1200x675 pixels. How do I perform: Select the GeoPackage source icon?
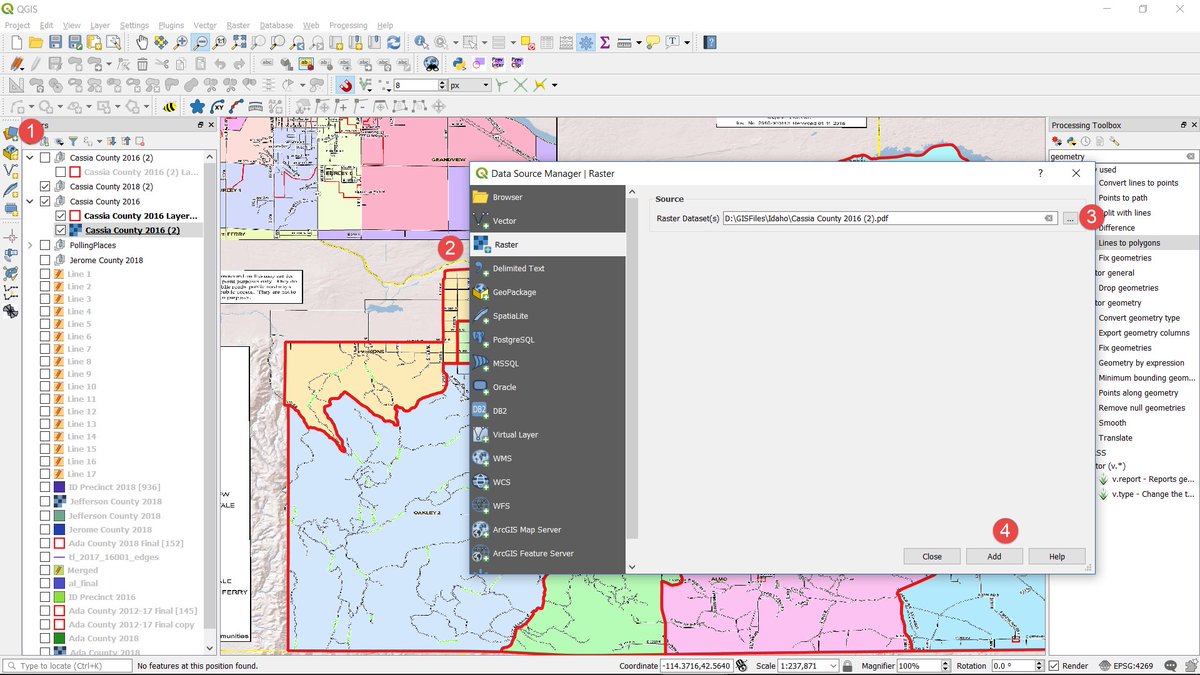480,292
